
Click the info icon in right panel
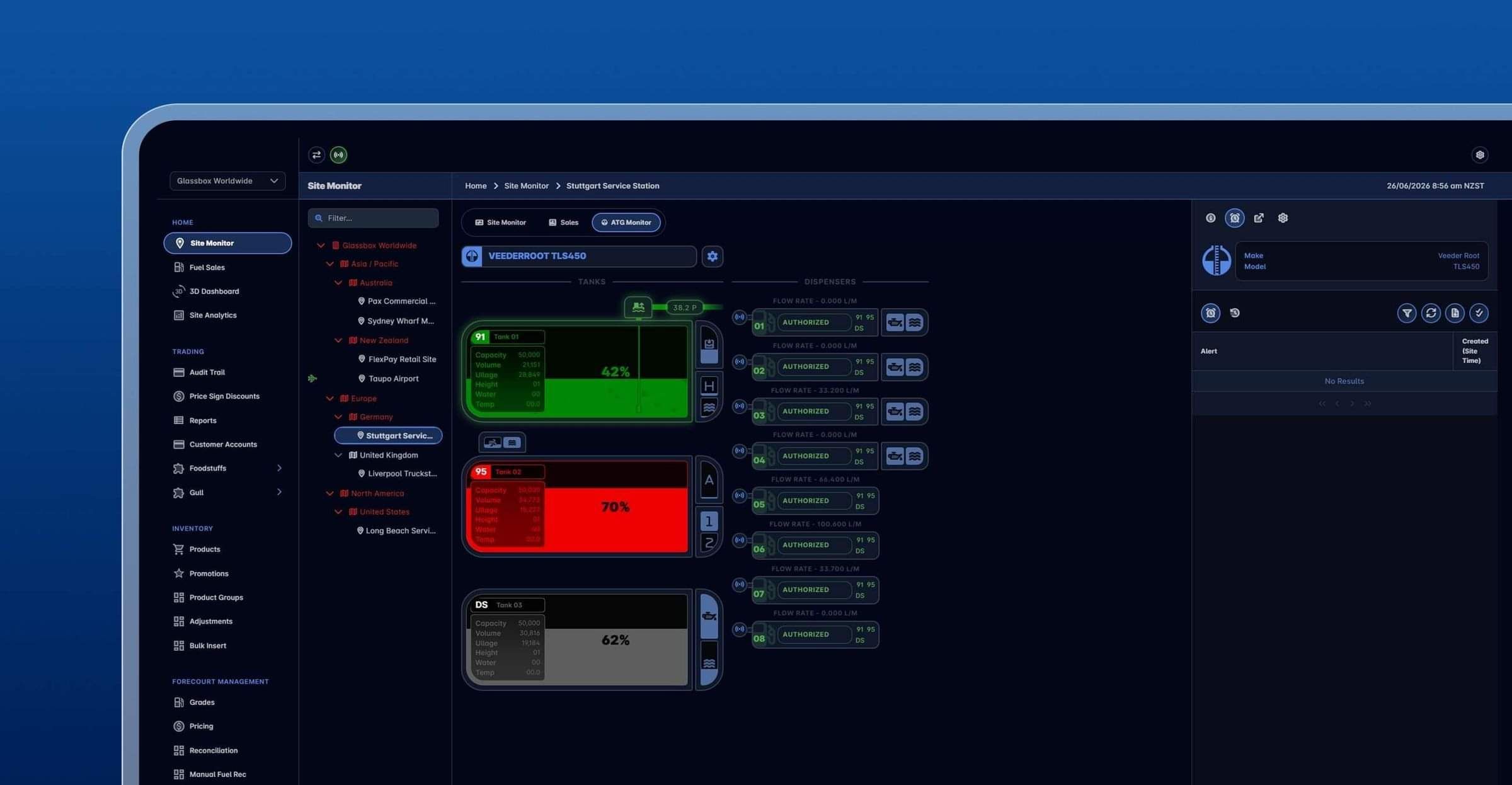point(1210,218)
